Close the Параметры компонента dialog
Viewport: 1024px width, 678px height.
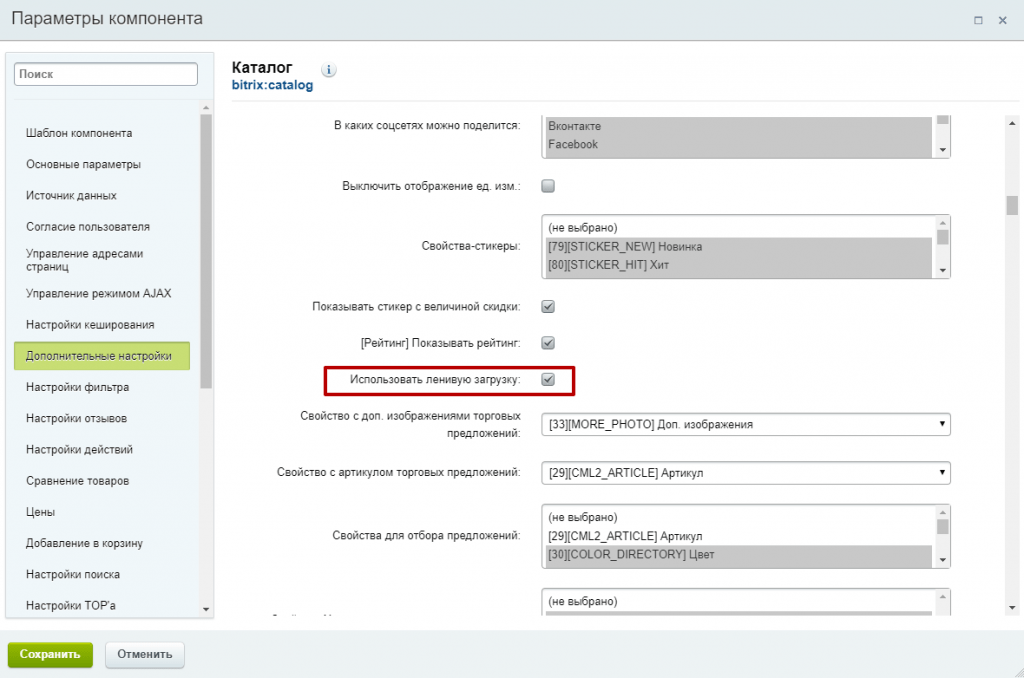(1002, 20)
